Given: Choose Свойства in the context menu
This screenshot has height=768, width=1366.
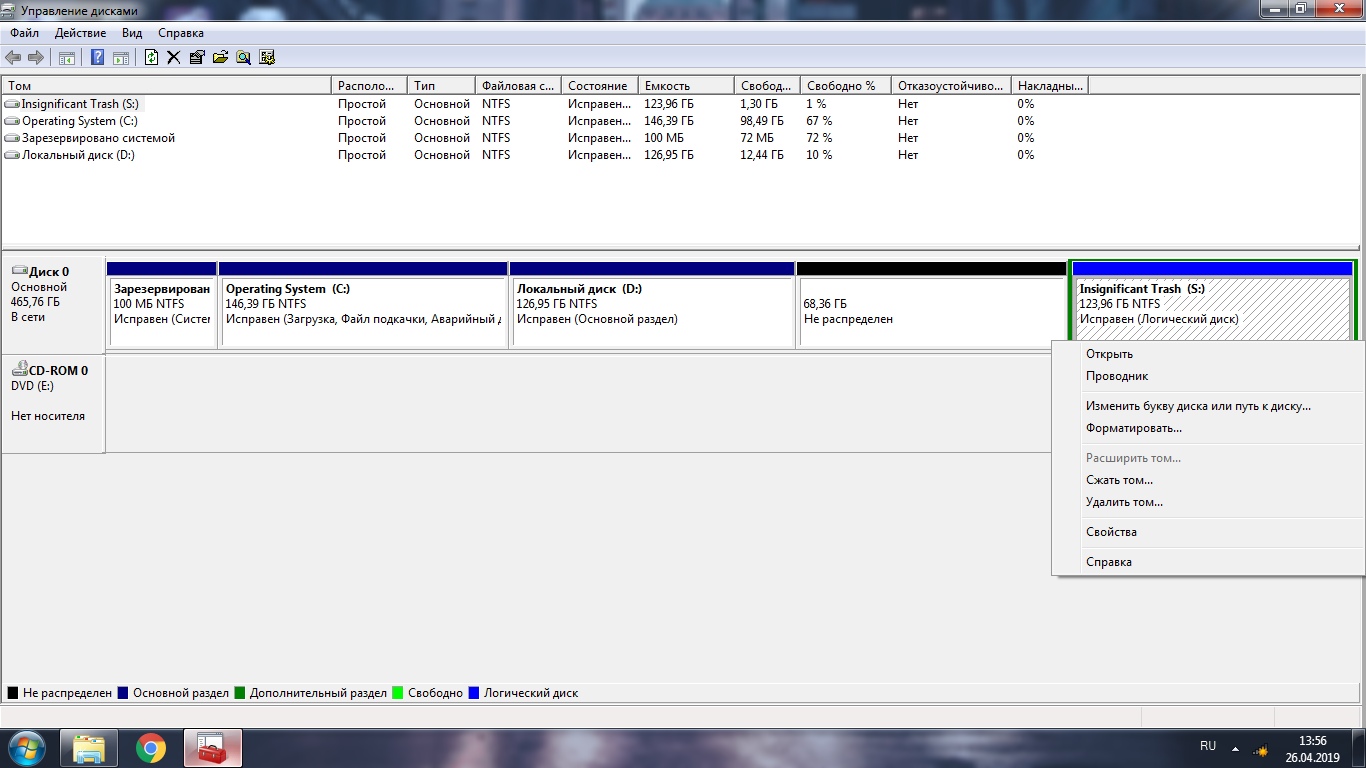Looking at the screenshot, I should [1208, 532].
